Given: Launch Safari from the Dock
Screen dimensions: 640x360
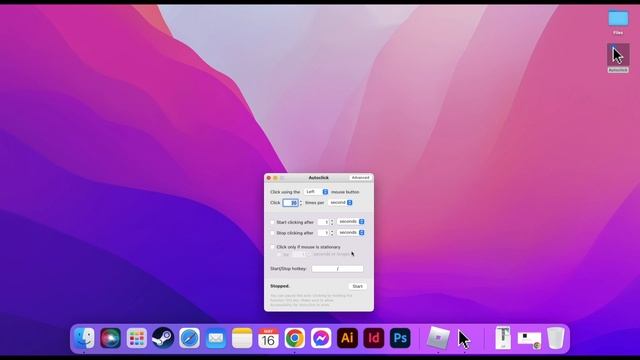Looking at the screenshot, I should [x=189, y=338].
